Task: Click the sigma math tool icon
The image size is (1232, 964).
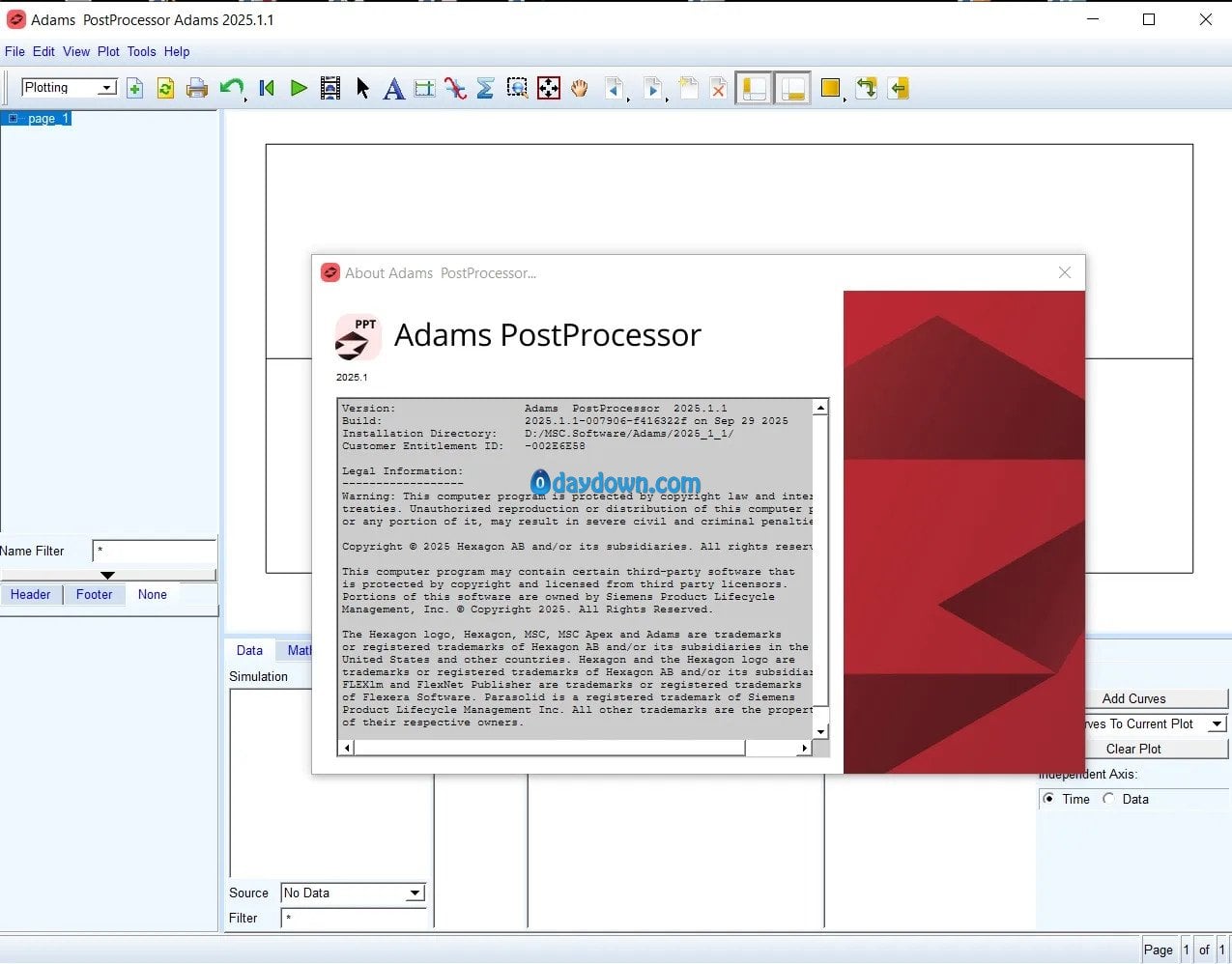Action: (x=486, y=89)
